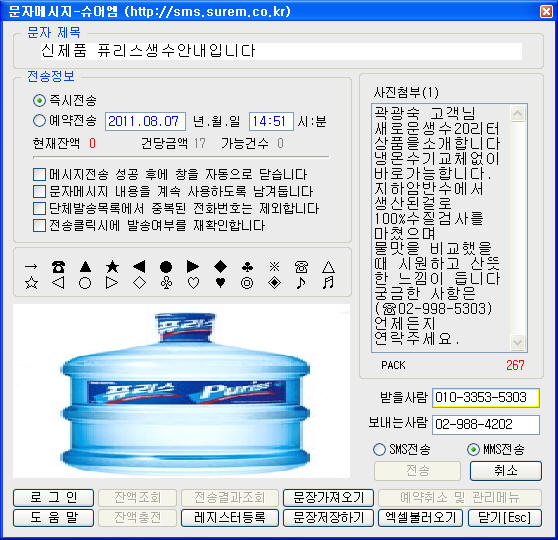Insert the nested diamond symbol ◈

274,283
